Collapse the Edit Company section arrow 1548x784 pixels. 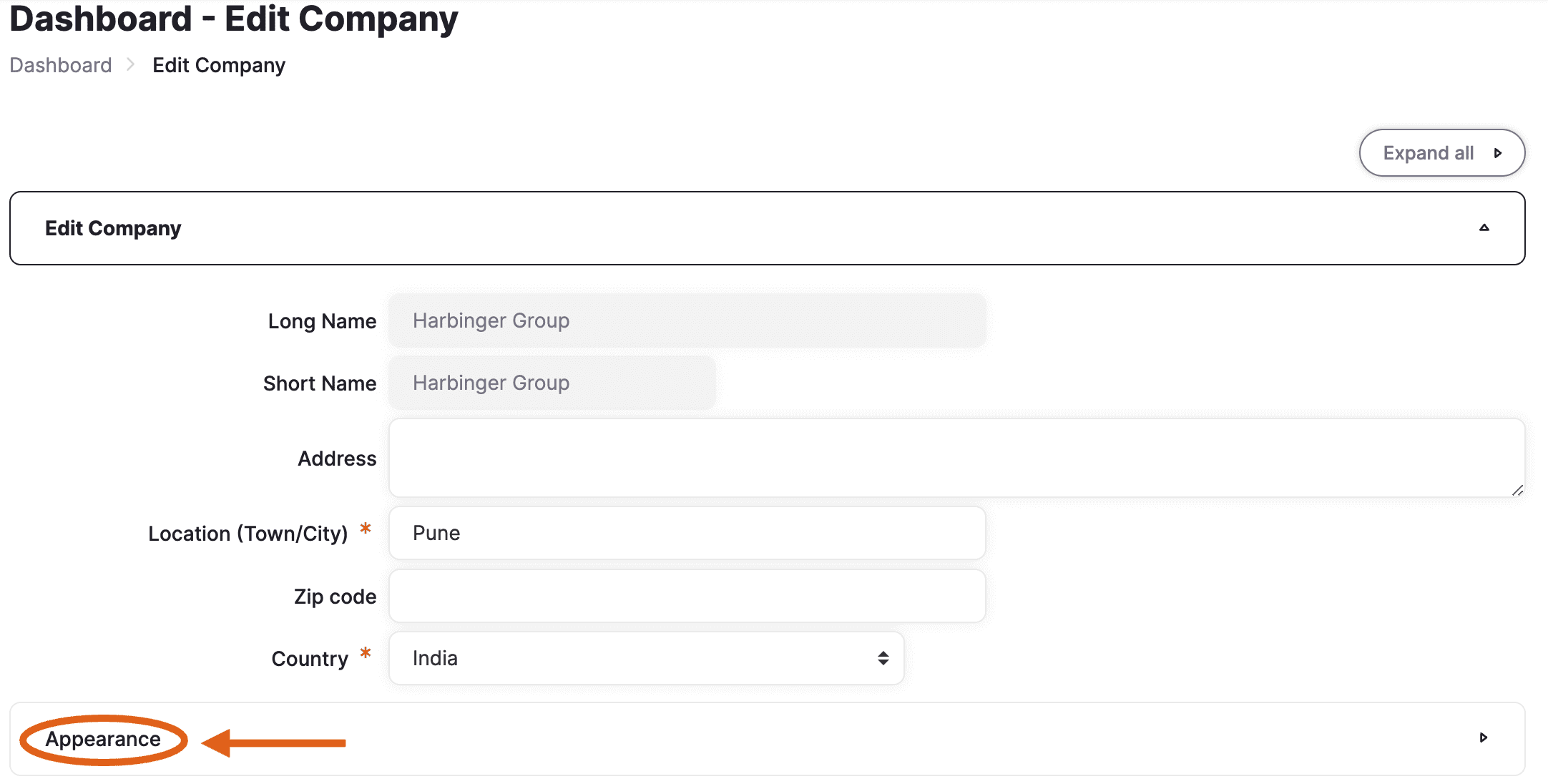[1484, 228]
